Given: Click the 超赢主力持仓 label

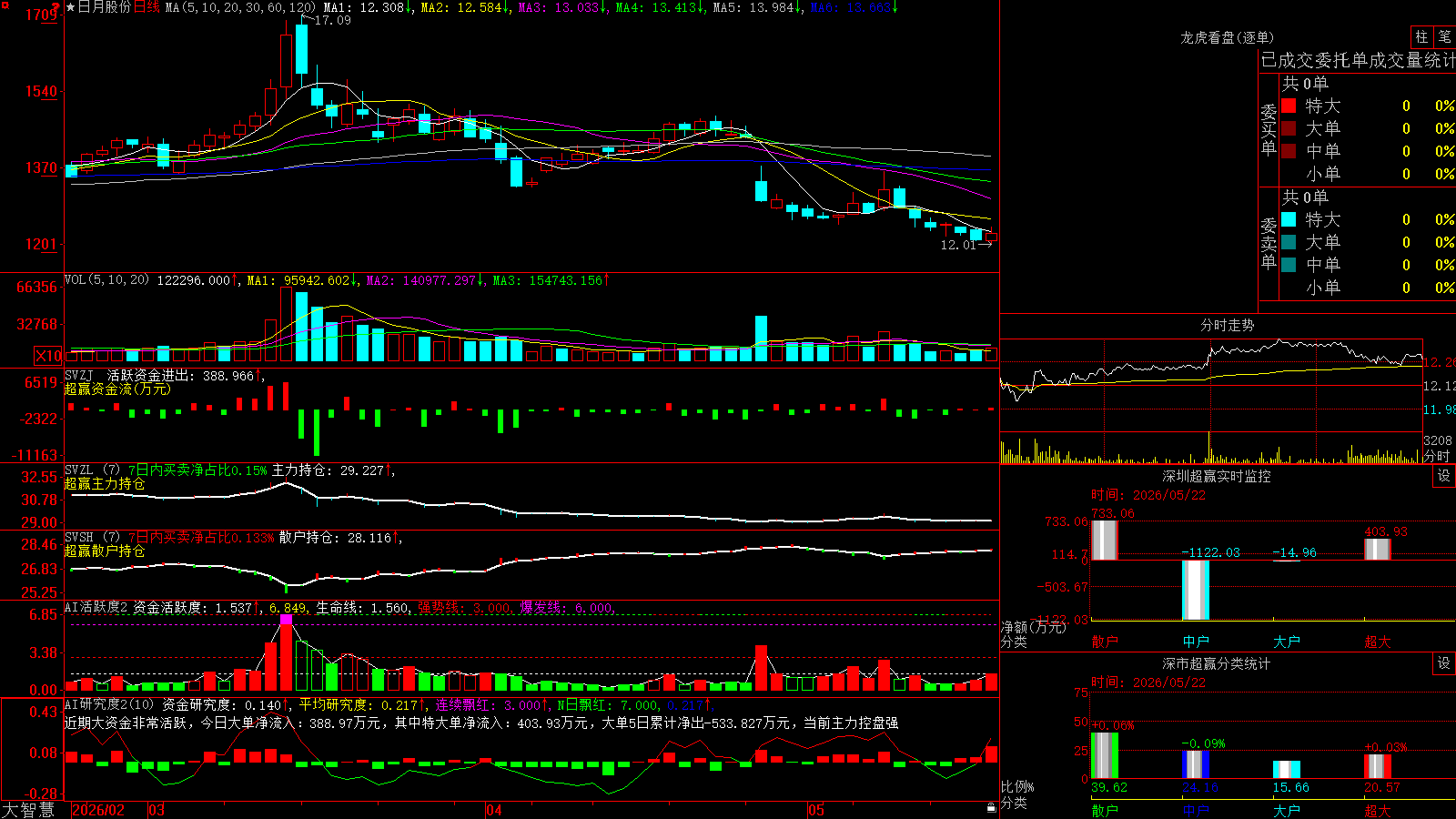Looking at the screenshot, I should click(105, 483).
